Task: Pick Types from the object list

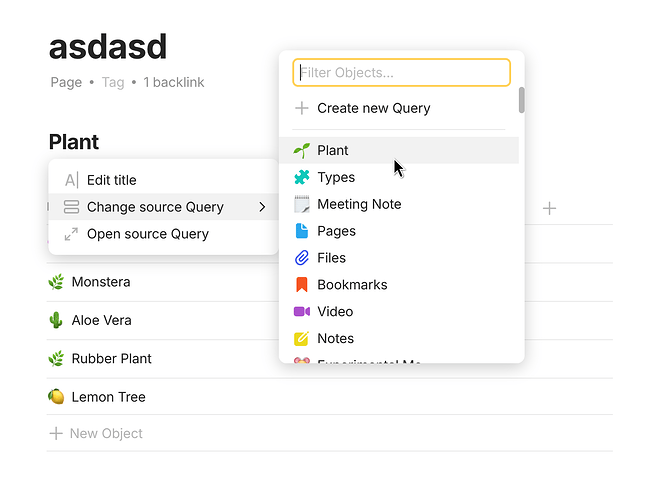Action: pyautogui.click(x=399, y=177)
